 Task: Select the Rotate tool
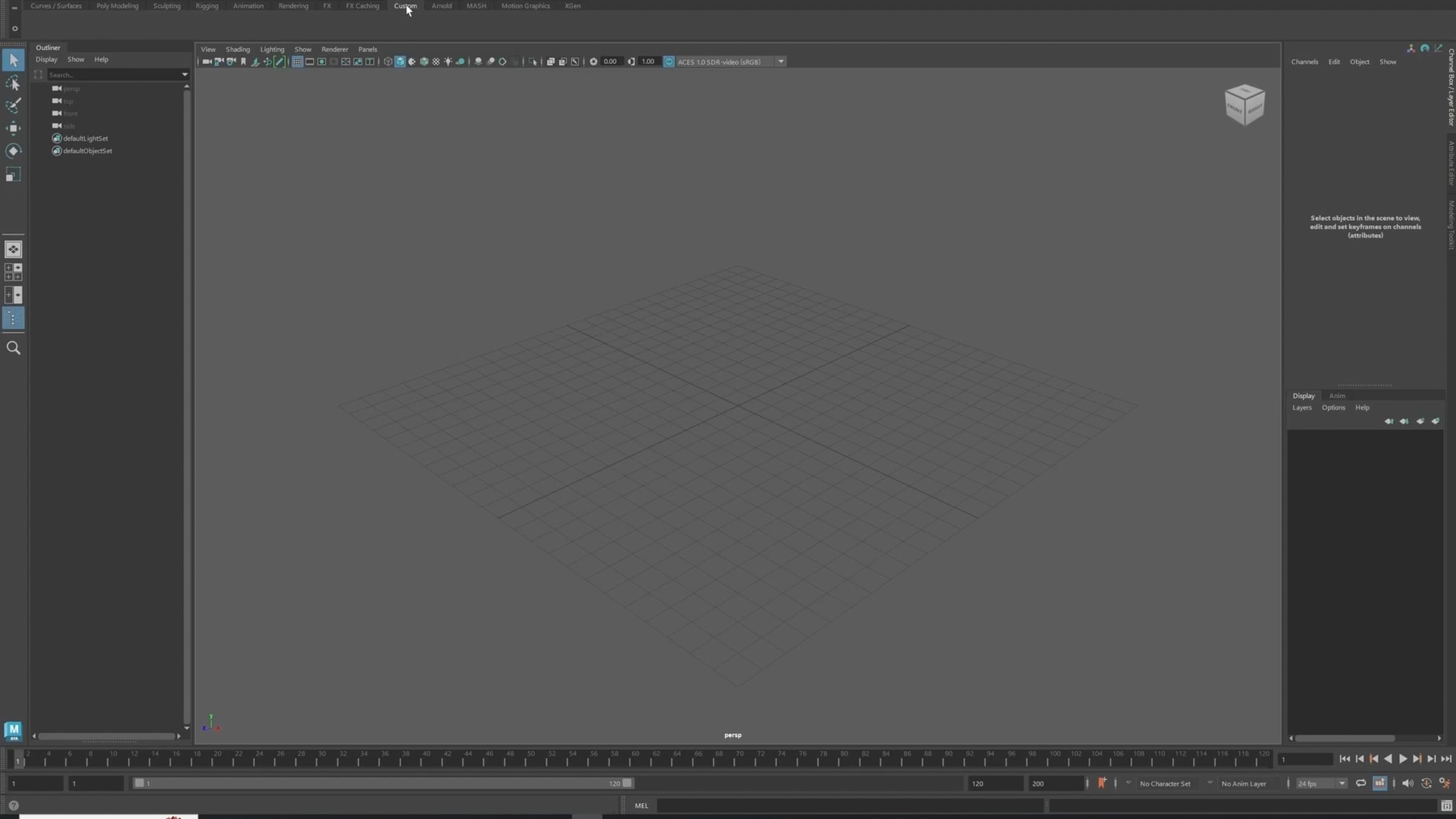[13, 151]
